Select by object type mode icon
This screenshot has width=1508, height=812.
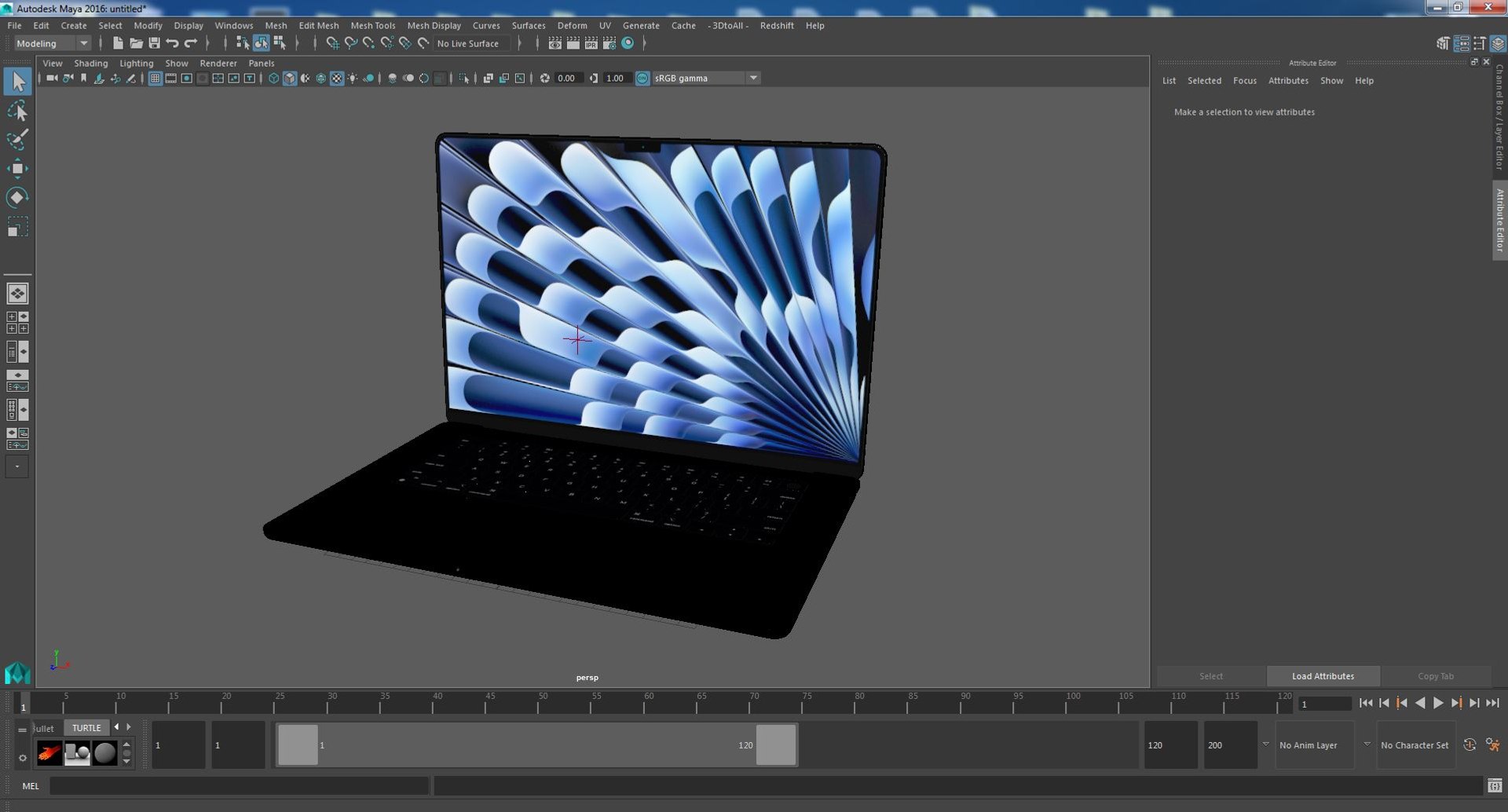tap(261, 43)
